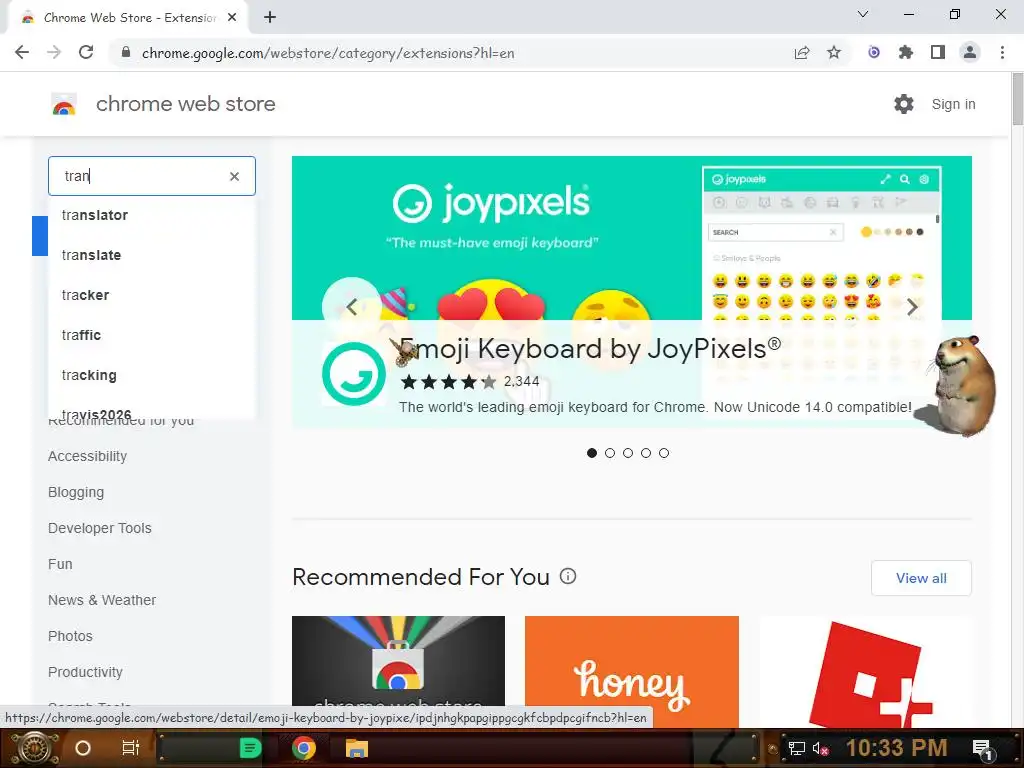The height and width of the screenshot is (768, 1024).
Task: Open Emoji Keyboard by JoyPixels title
Action: [x=590, y=349]
